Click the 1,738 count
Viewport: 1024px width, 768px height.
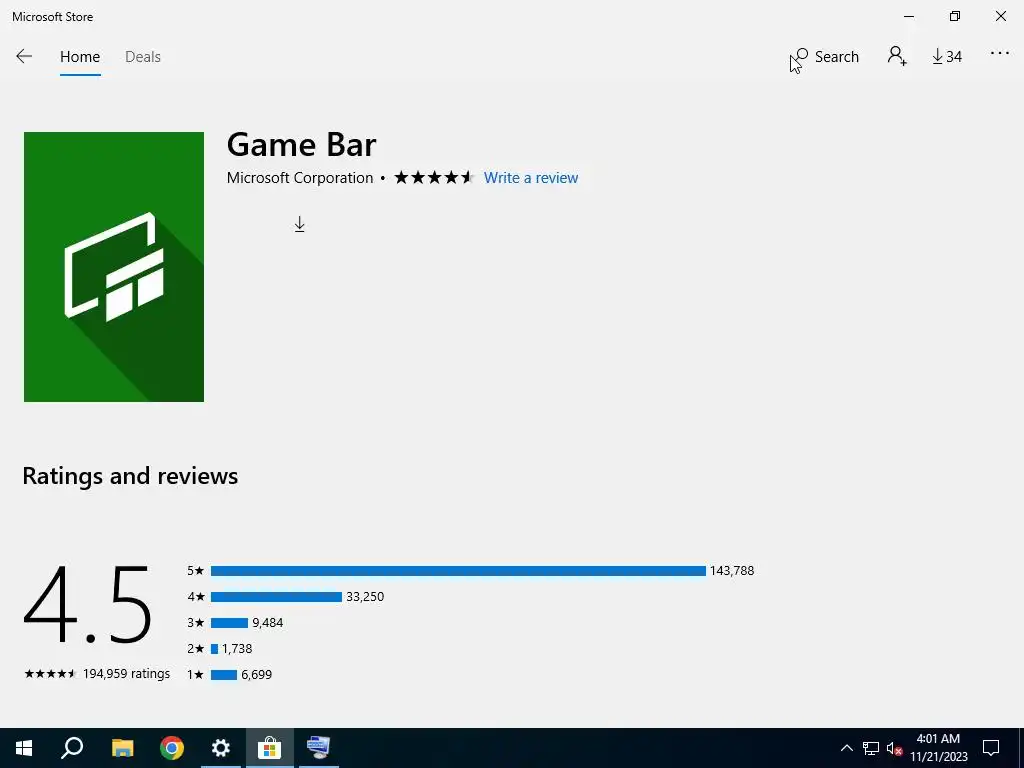(x=237, y=649)
